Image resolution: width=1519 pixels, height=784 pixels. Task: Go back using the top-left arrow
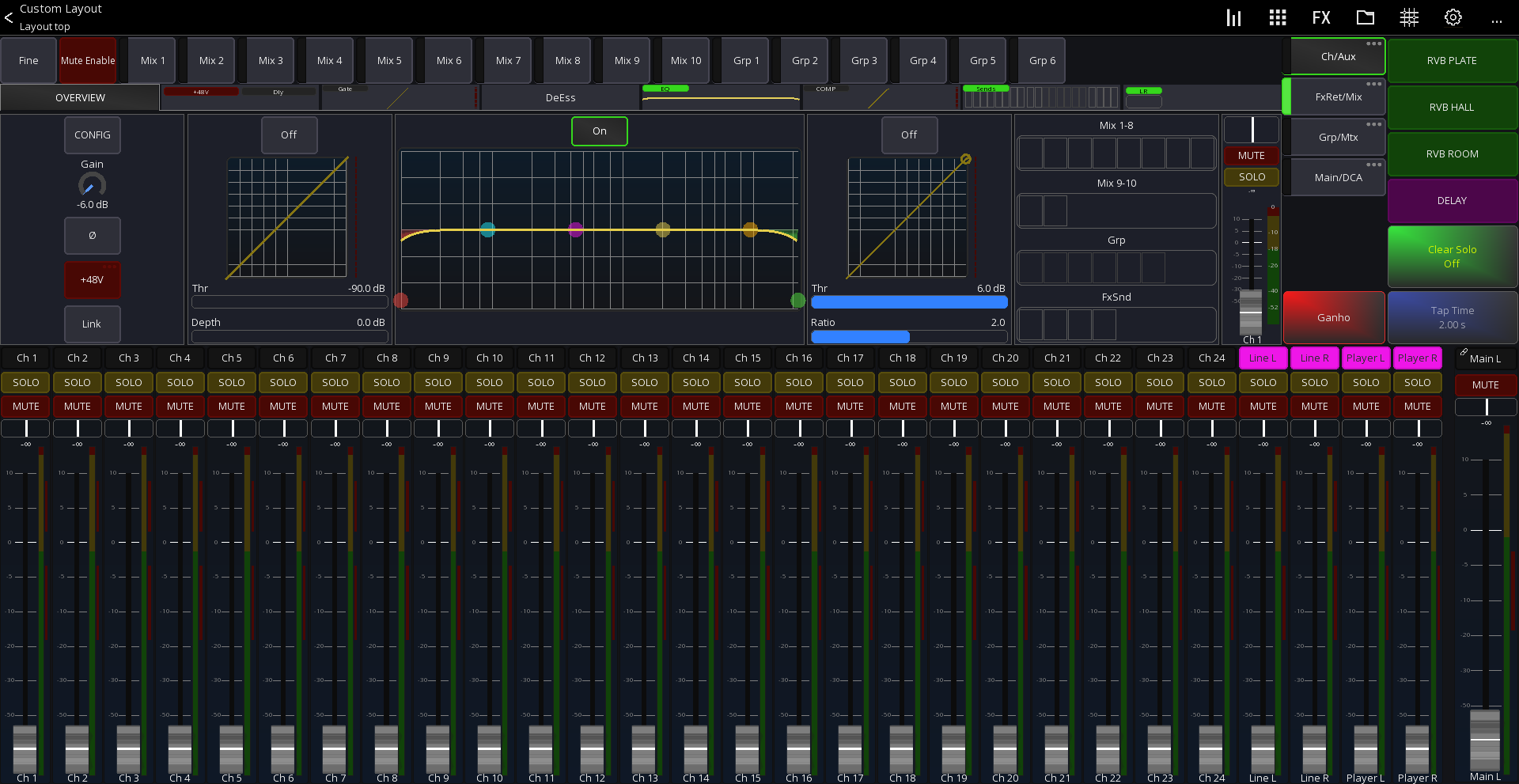[9, 17]
